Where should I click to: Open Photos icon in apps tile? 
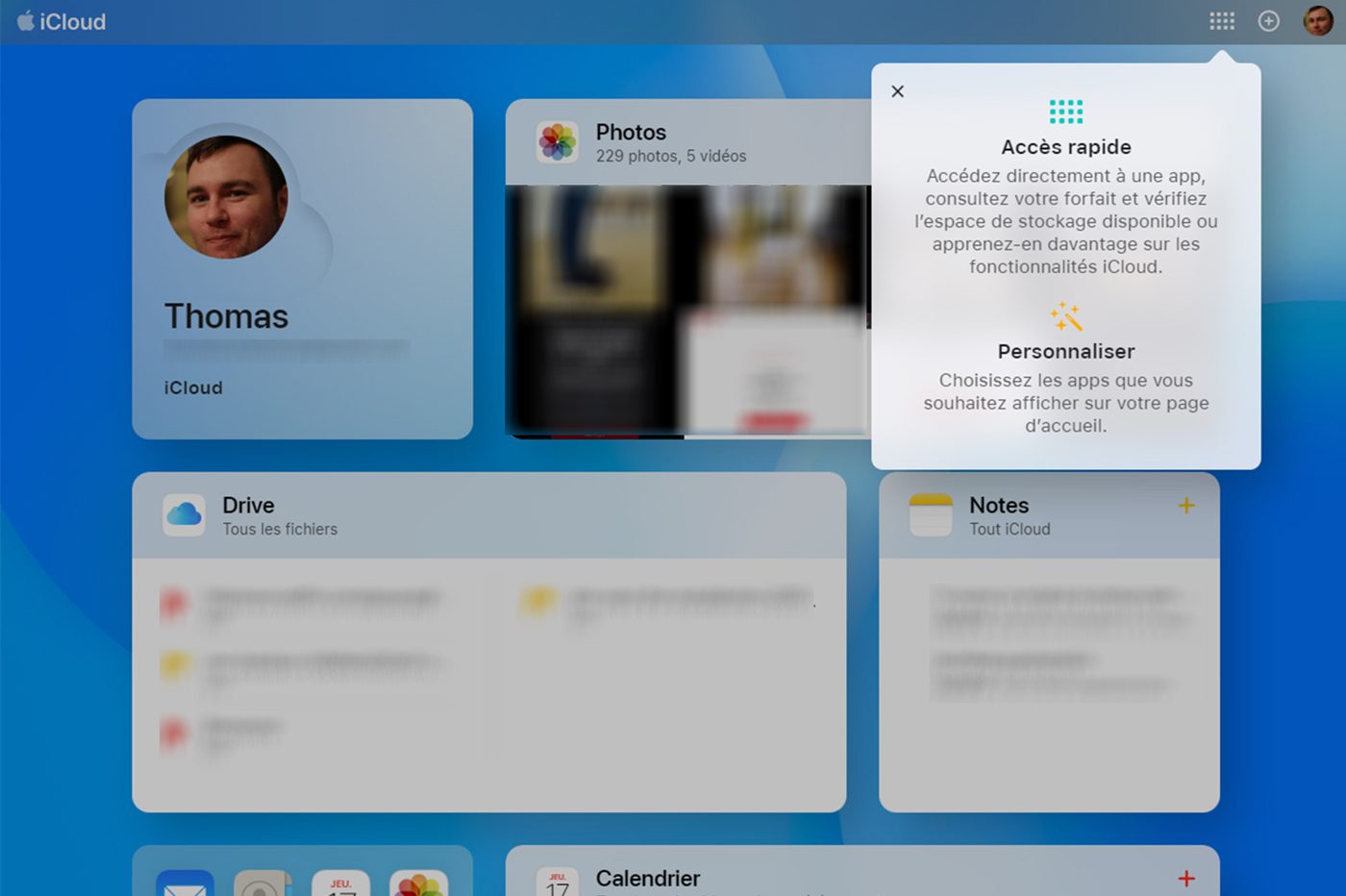pyautogui.click(x=419, y=883)
